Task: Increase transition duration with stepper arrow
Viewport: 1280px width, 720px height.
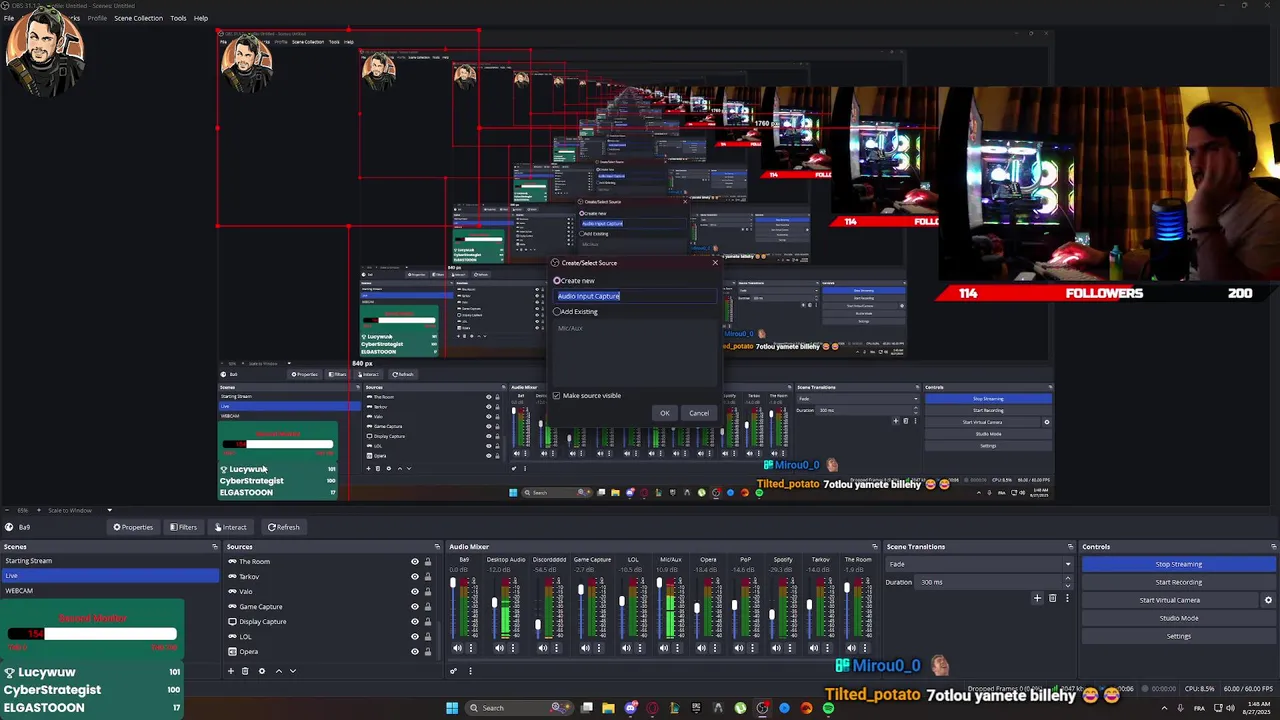Action: (x=1067, y=579)
